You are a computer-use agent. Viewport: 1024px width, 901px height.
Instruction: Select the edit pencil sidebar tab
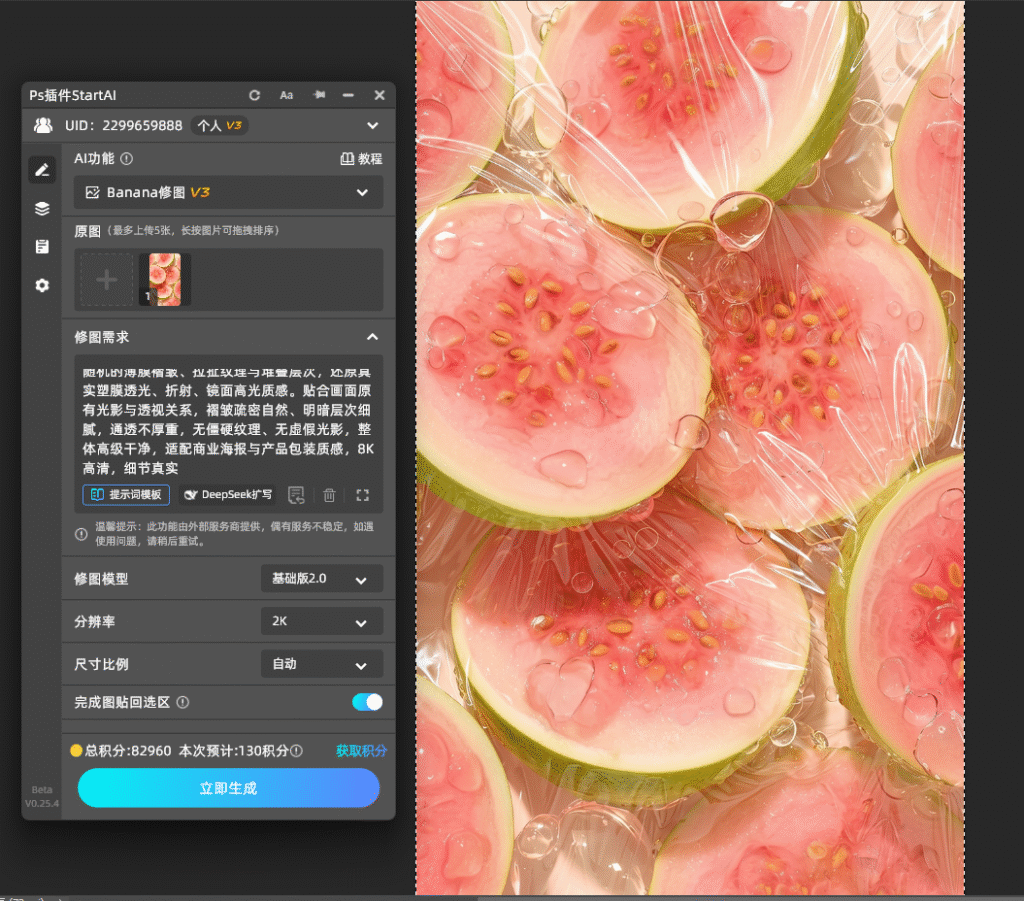pyautogui.click(x=42, y=170)
